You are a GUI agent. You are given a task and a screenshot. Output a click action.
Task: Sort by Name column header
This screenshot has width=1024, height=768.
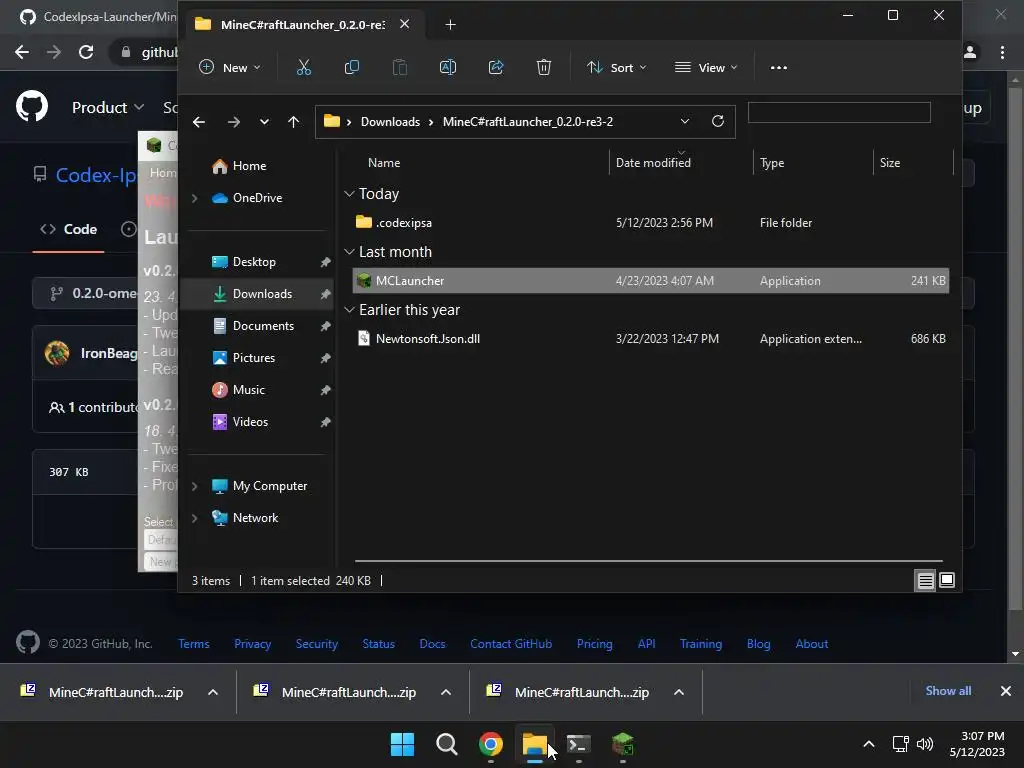384,163
